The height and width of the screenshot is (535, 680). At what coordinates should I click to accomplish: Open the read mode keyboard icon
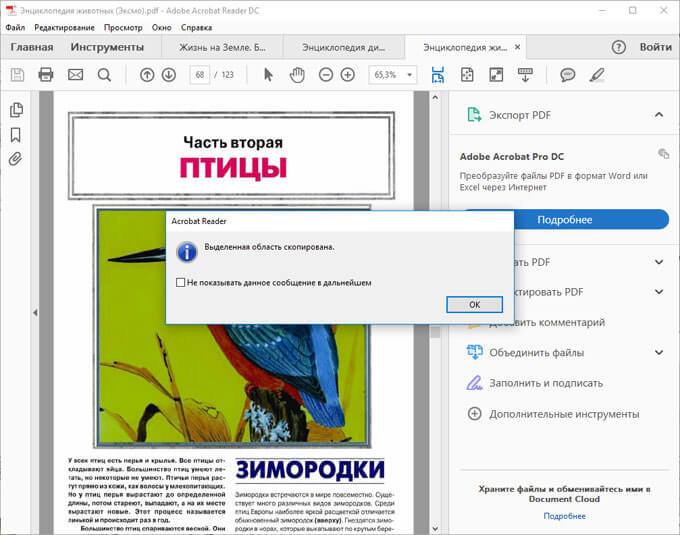click(x=525, y=75)
